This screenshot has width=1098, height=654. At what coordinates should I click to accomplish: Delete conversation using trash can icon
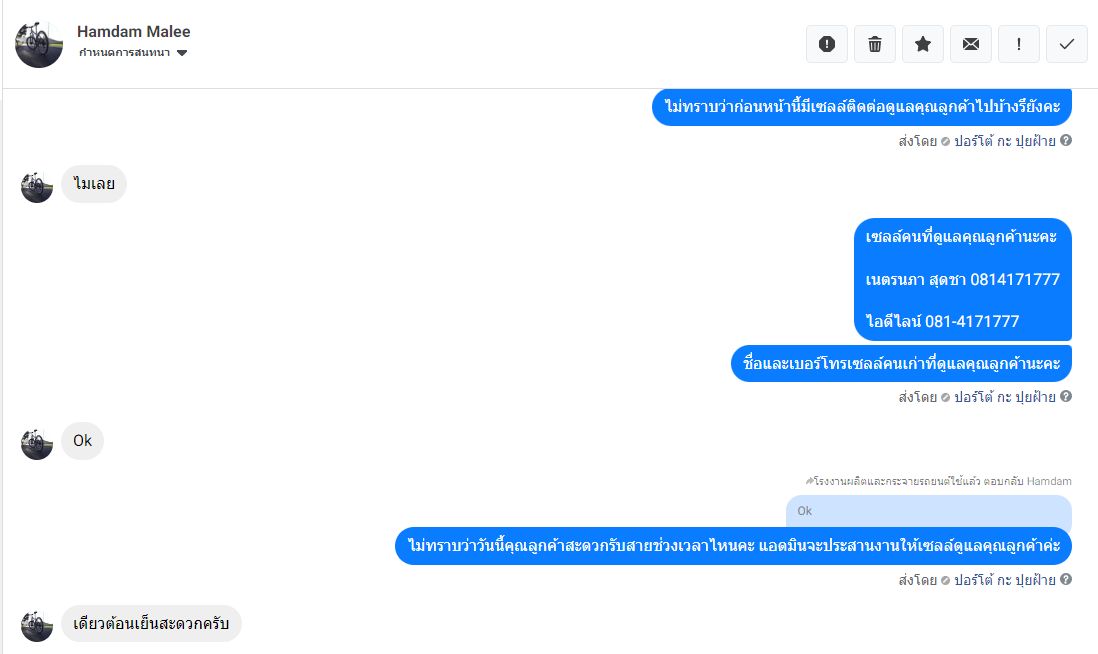(x=875, y=44)
